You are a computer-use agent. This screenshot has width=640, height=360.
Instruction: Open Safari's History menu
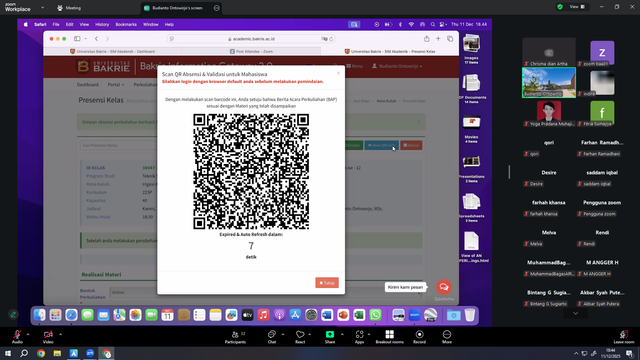point(102,24)
